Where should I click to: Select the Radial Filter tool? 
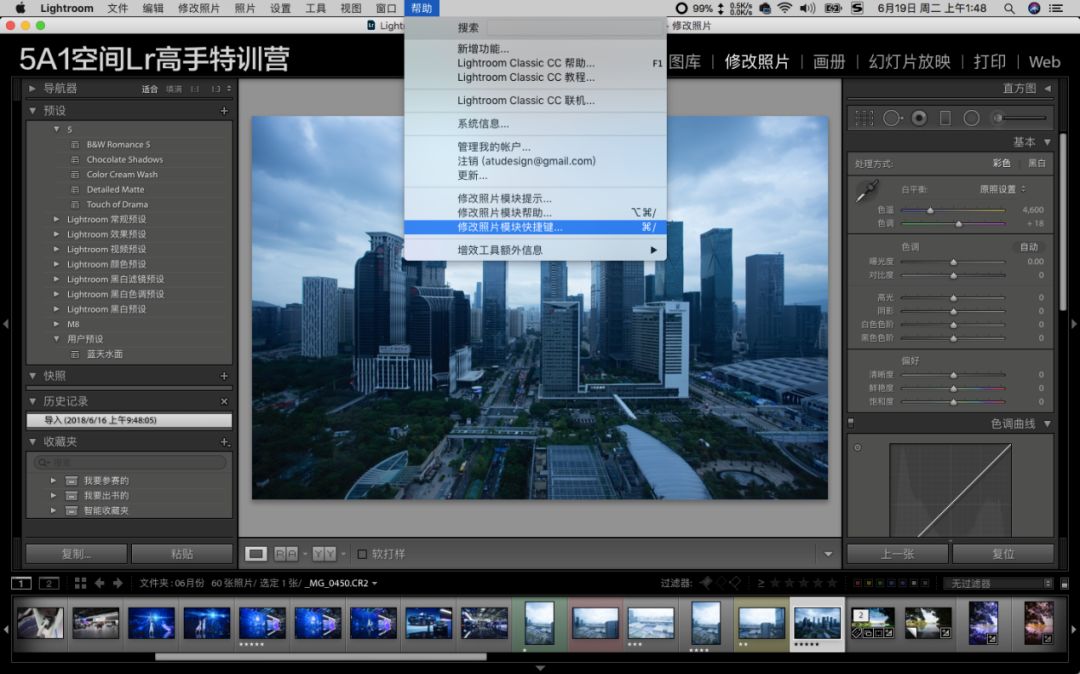tap(971, 118)
